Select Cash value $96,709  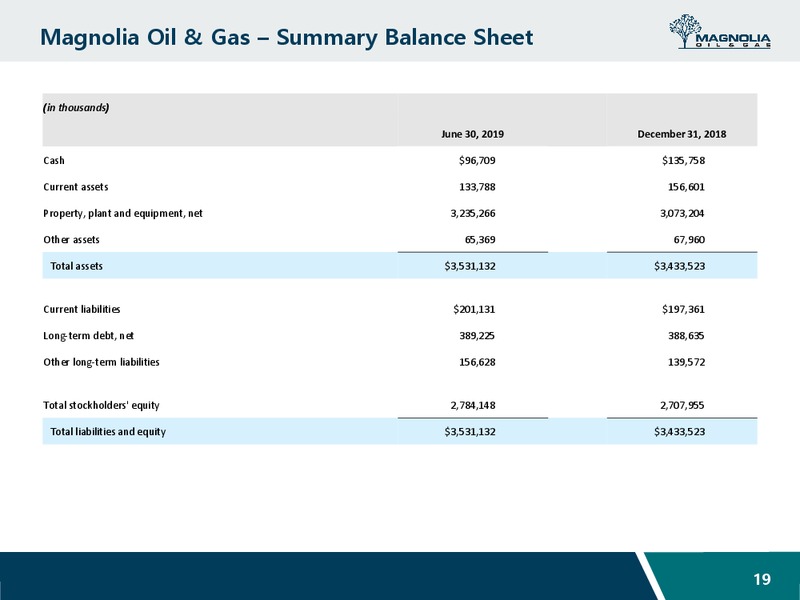[477, 161]
